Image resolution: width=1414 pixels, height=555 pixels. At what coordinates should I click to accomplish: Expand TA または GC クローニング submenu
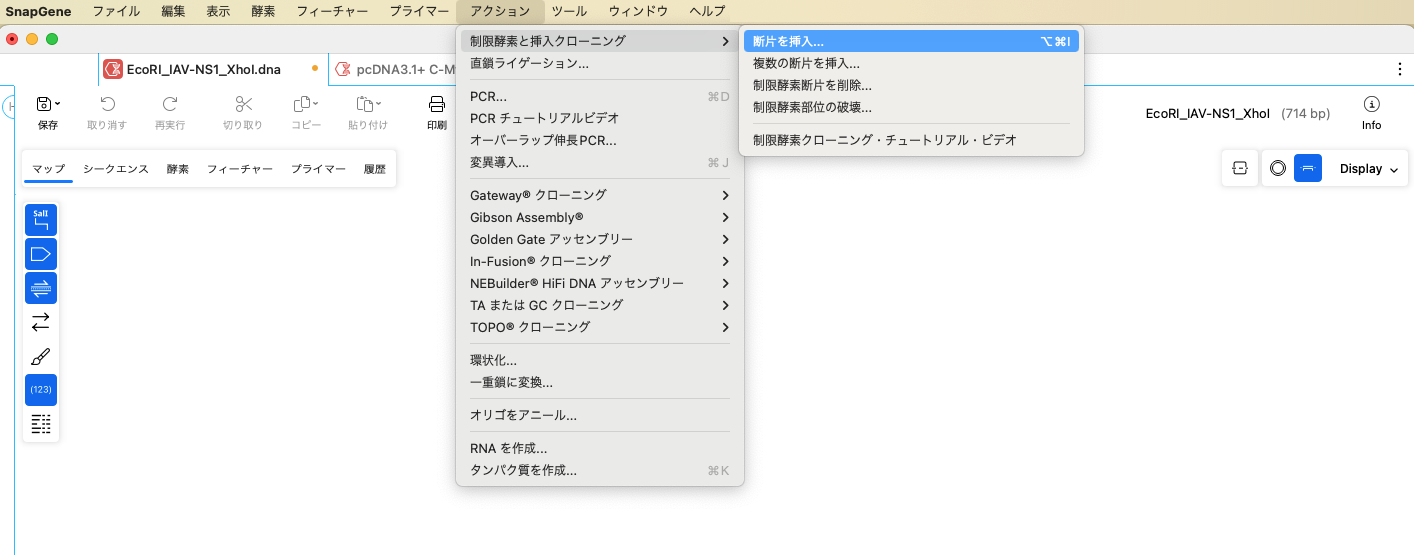click(600, 305)
